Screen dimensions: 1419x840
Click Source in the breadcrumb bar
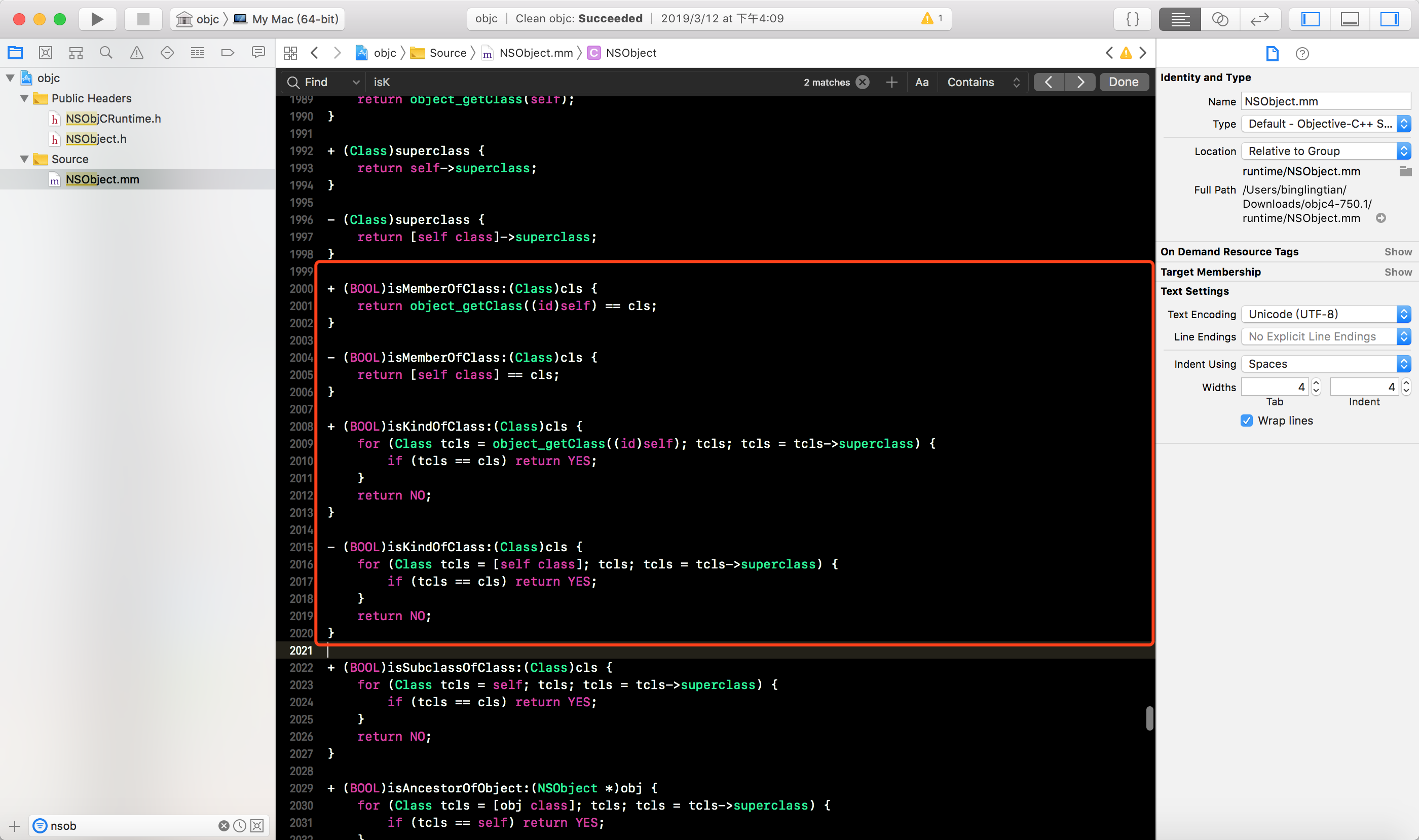click(x=447, y=53)
